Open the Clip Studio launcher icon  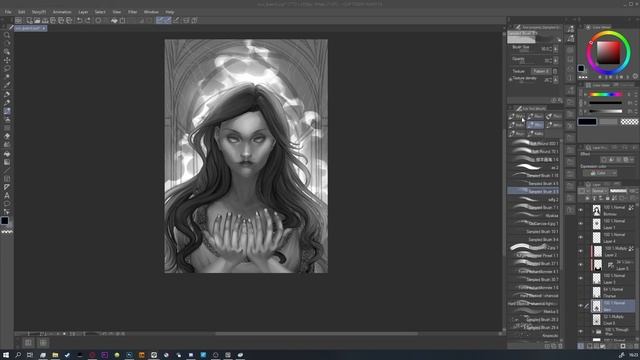[18, 20]
